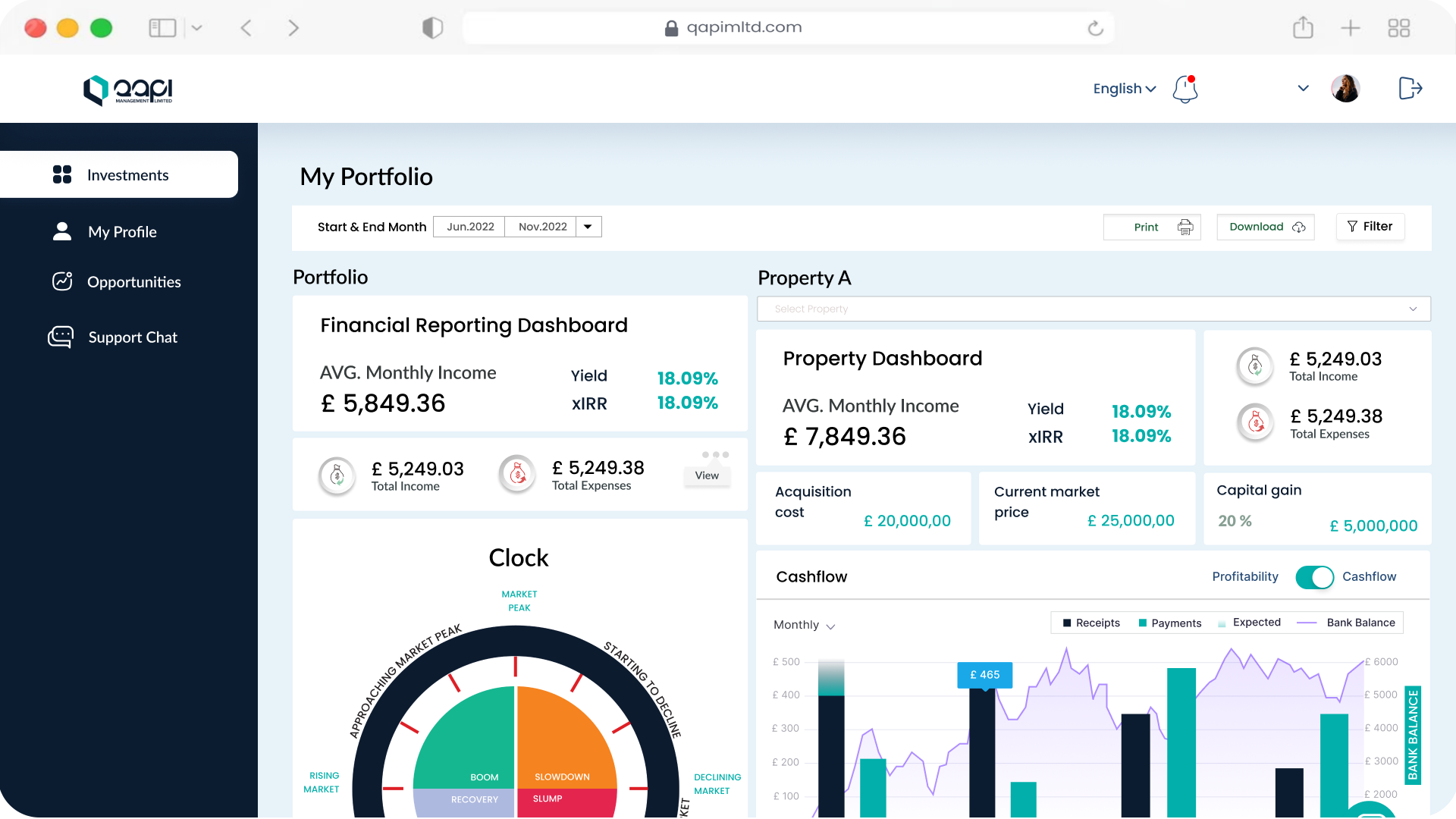1456x819 pixels.
Task: Expand the sidebar toggle chevron menu
Action: click(196, 28)
